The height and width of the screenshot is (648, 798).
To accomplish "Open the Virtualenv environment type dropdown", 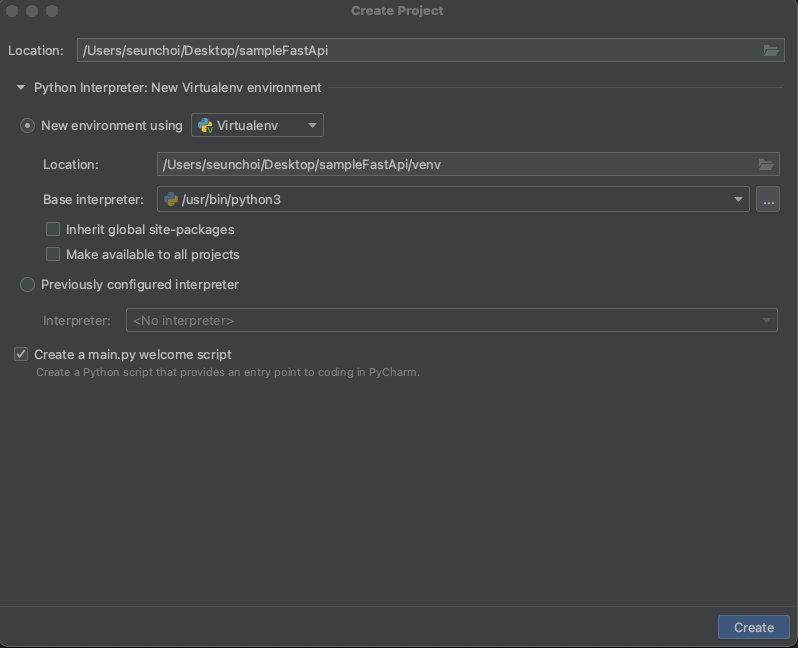I will [x=257, y=125].
